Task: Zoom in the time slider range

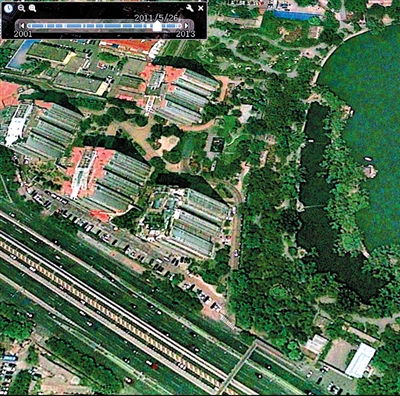Action: click(32, 8)
